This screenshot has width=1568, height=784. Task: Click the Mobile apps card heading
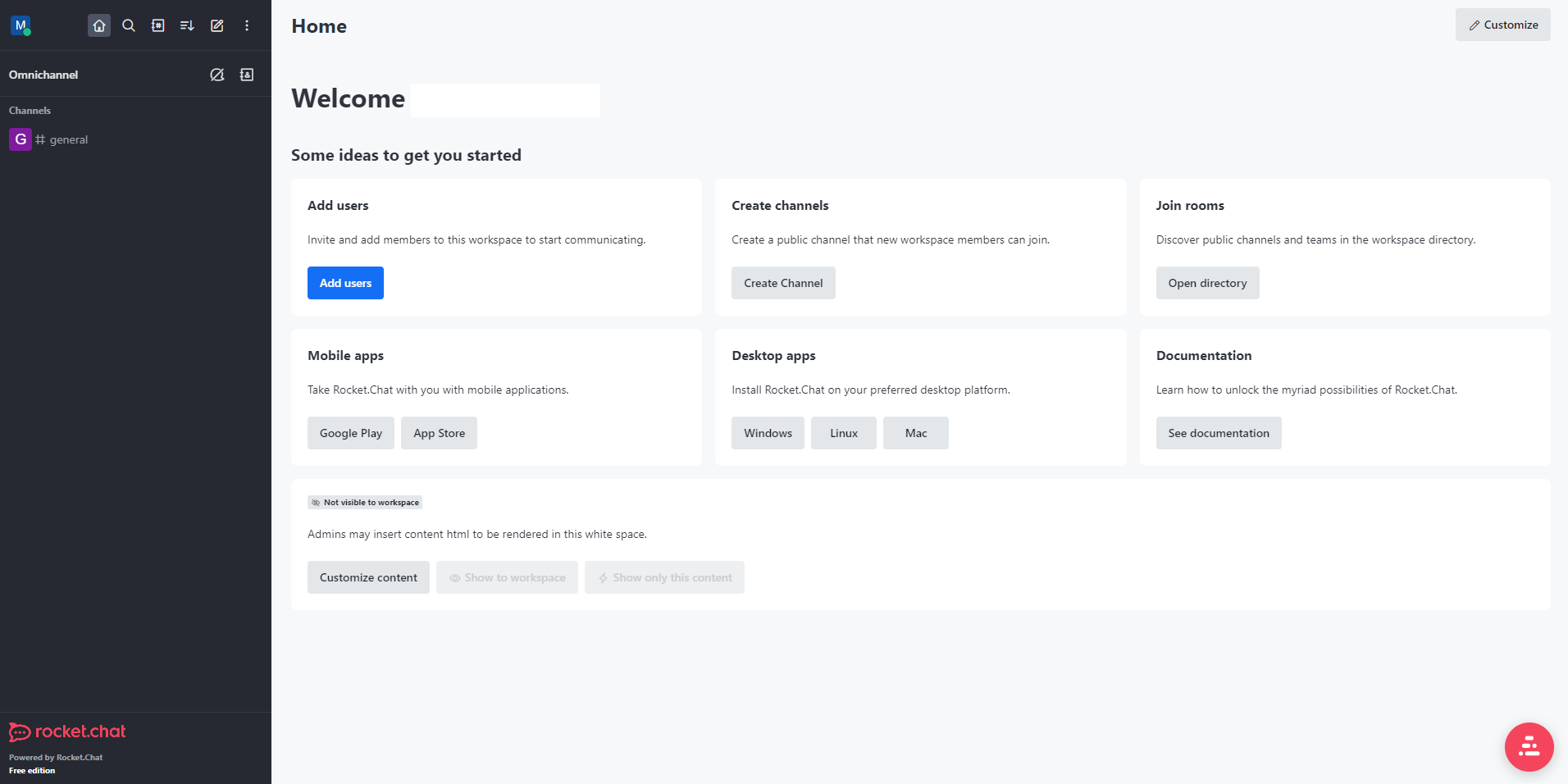click(x=345, y=356)
